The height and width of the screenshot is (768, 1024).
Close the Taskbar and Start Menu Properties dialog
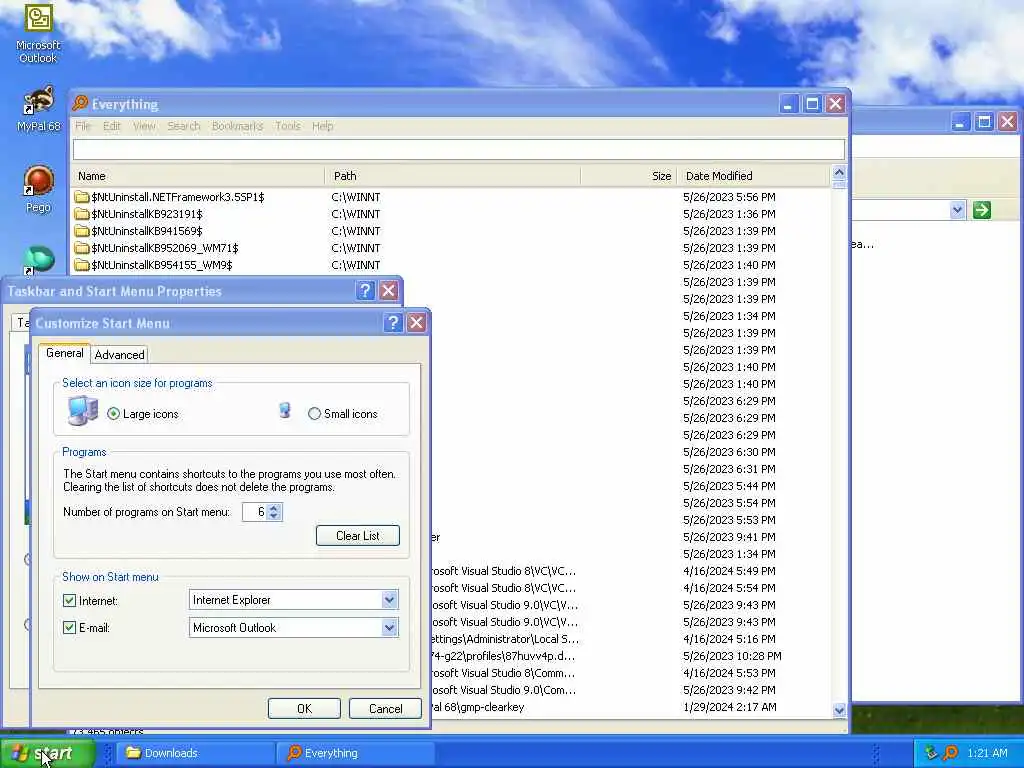(x=389, y=290)
